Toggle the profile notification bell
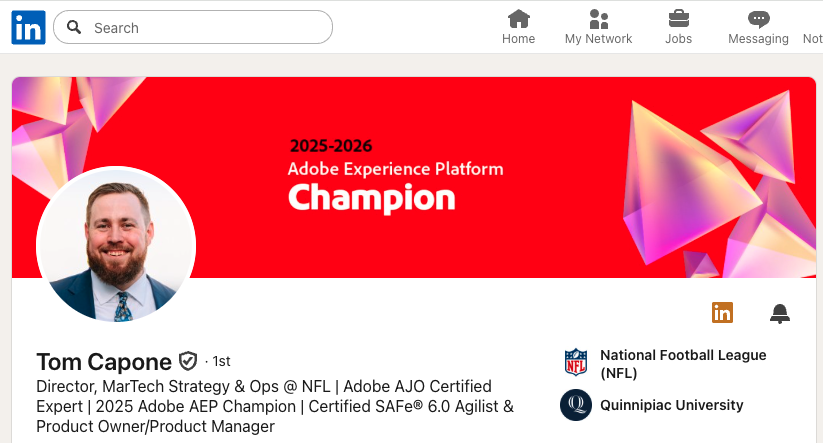The height and width of the screenshot is (443, 823). (780, 314)
